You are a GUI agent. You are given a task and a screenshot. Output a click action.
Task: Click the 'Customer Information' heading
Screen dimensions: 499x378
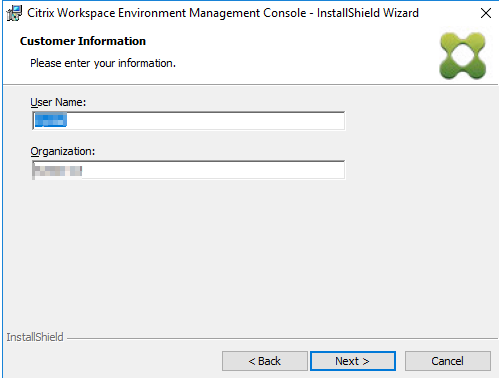[x=83, y=41]
